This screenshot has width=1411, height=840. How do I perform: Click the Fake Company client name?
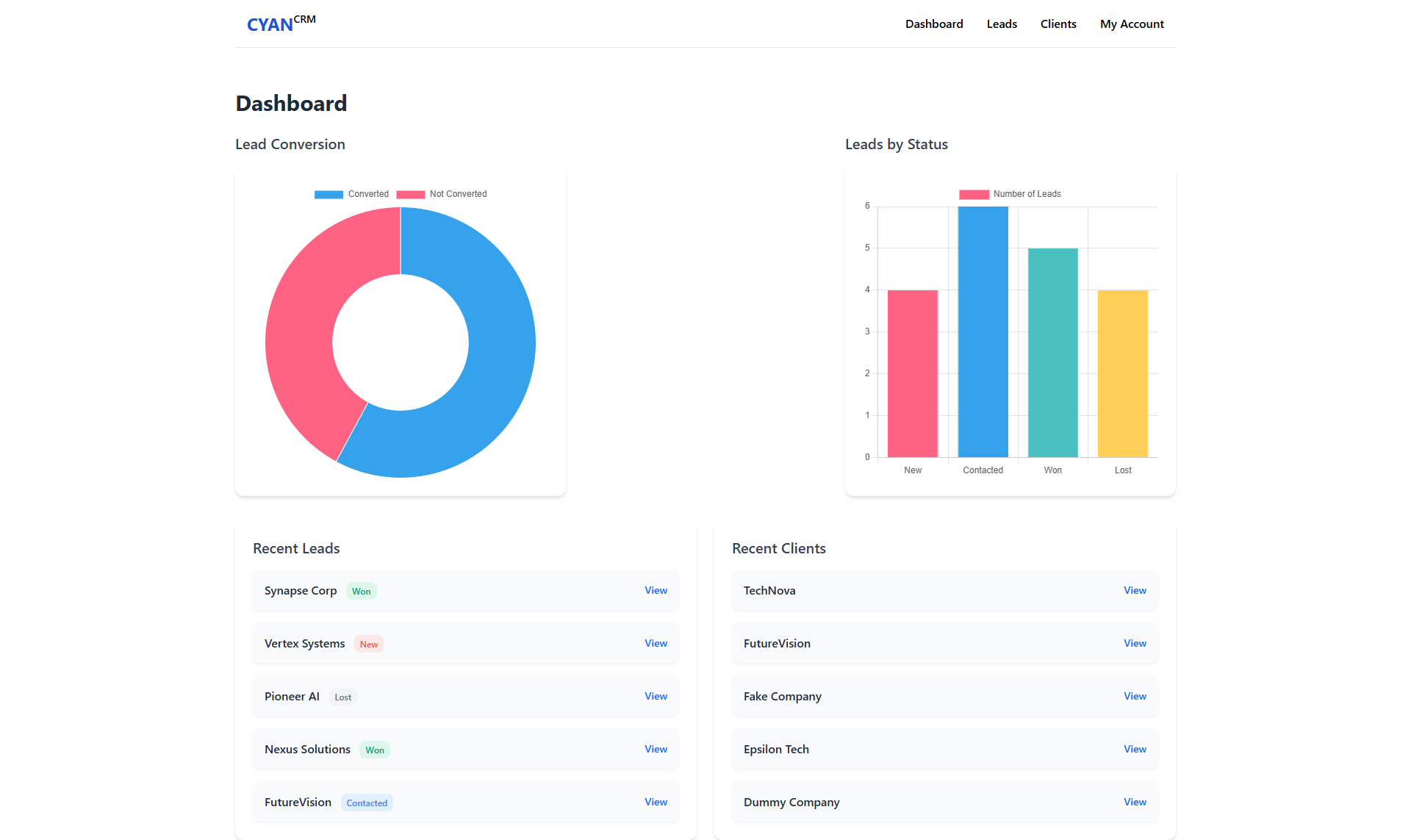point(783,697)
